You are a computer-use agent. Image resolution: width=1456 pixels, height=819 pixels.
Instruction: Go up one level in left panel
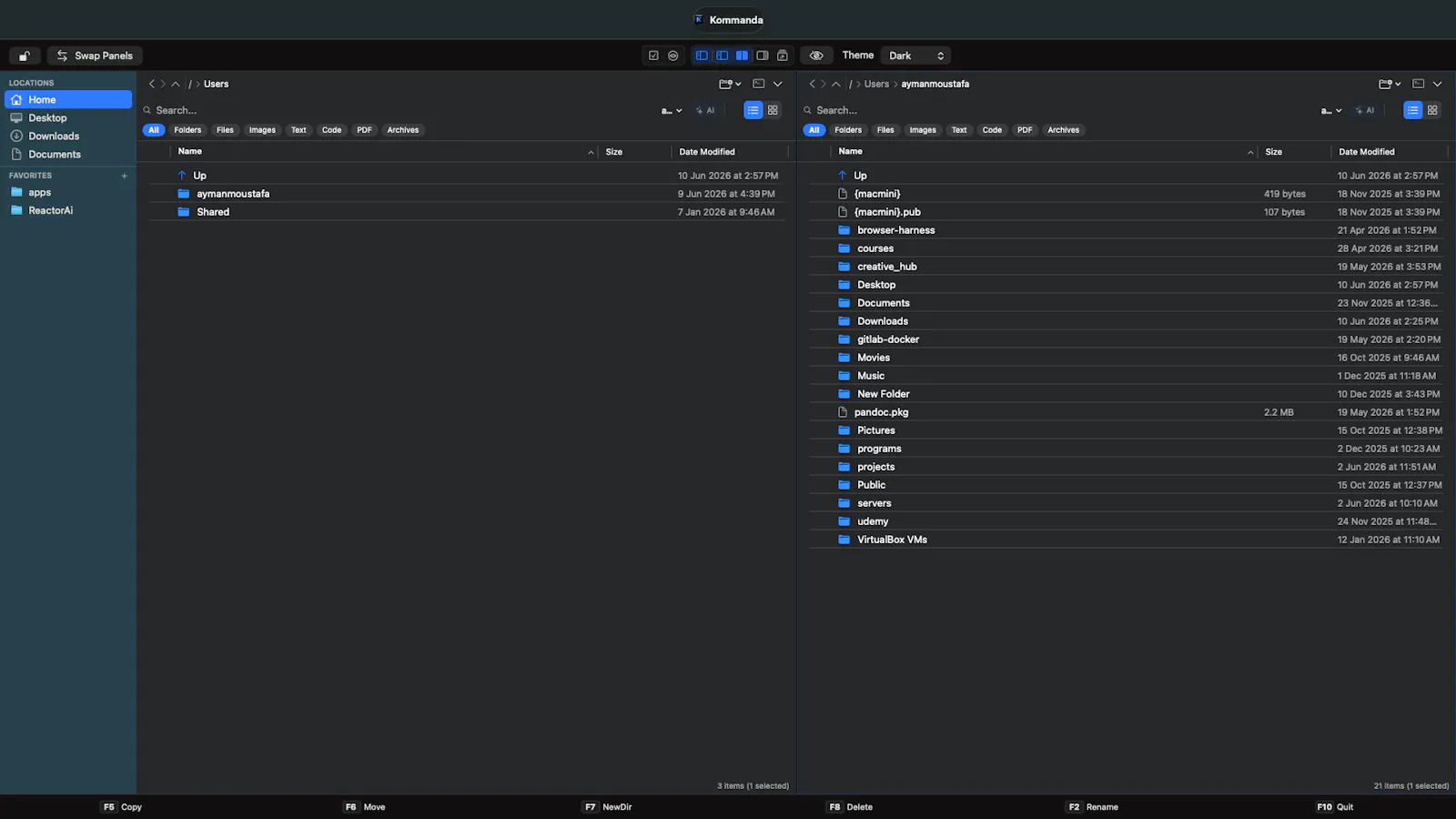176,84
